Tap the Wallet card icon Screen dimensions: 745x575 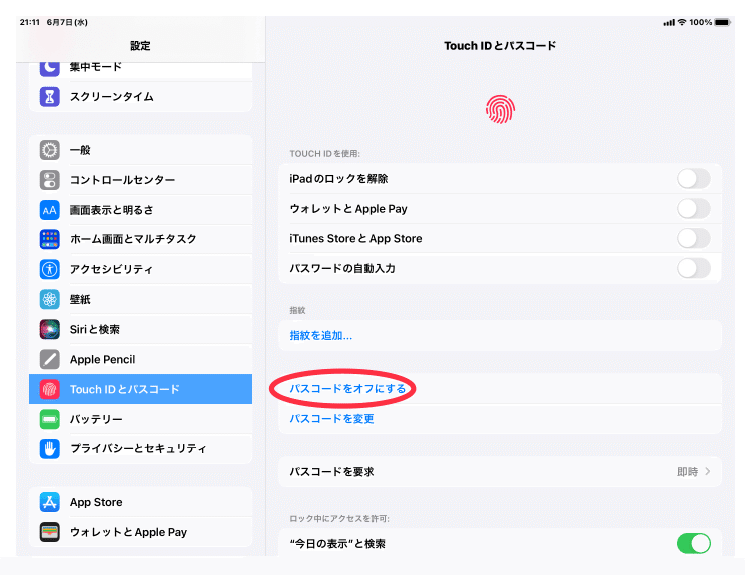(x=49, y=532)
